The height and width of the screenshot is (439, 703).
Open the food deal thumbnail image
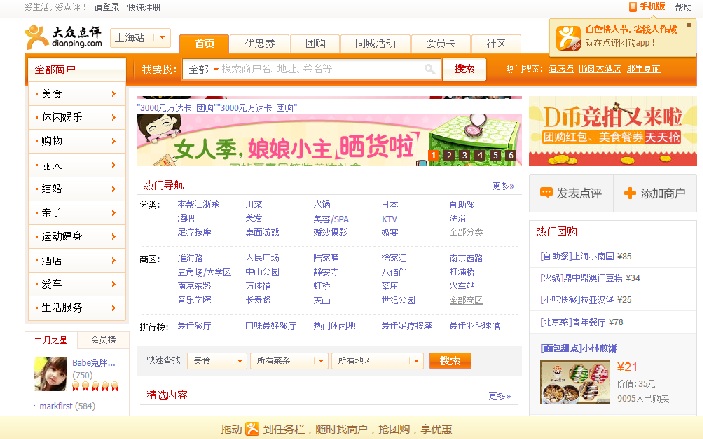tap(575, 382)
